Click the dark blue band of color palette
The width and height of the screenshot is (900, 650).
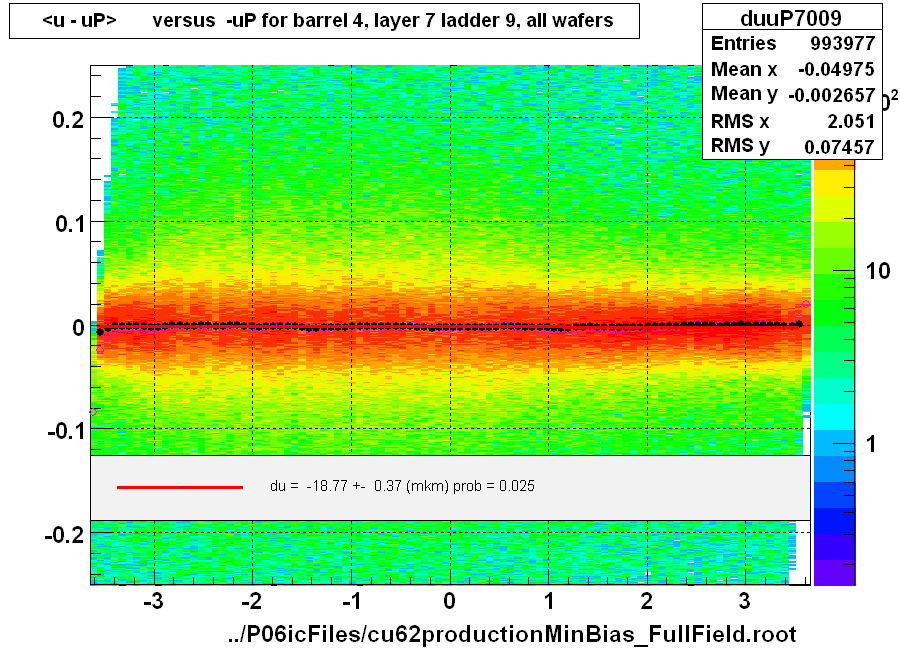834,521
